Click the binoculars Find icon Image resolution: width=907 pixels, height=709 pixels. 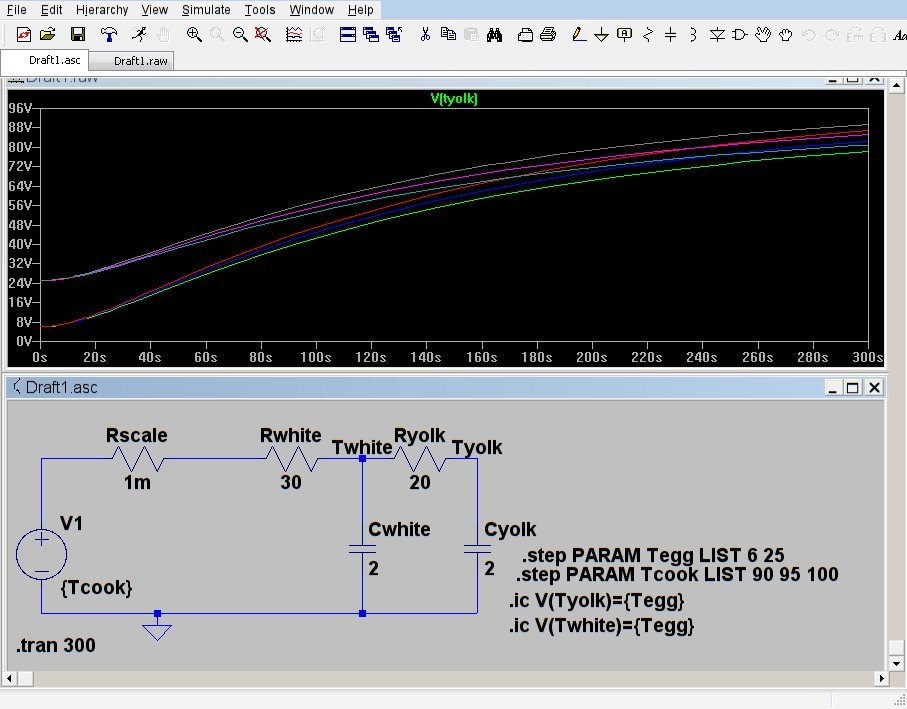pyautogui.click(x=493, y=34)
